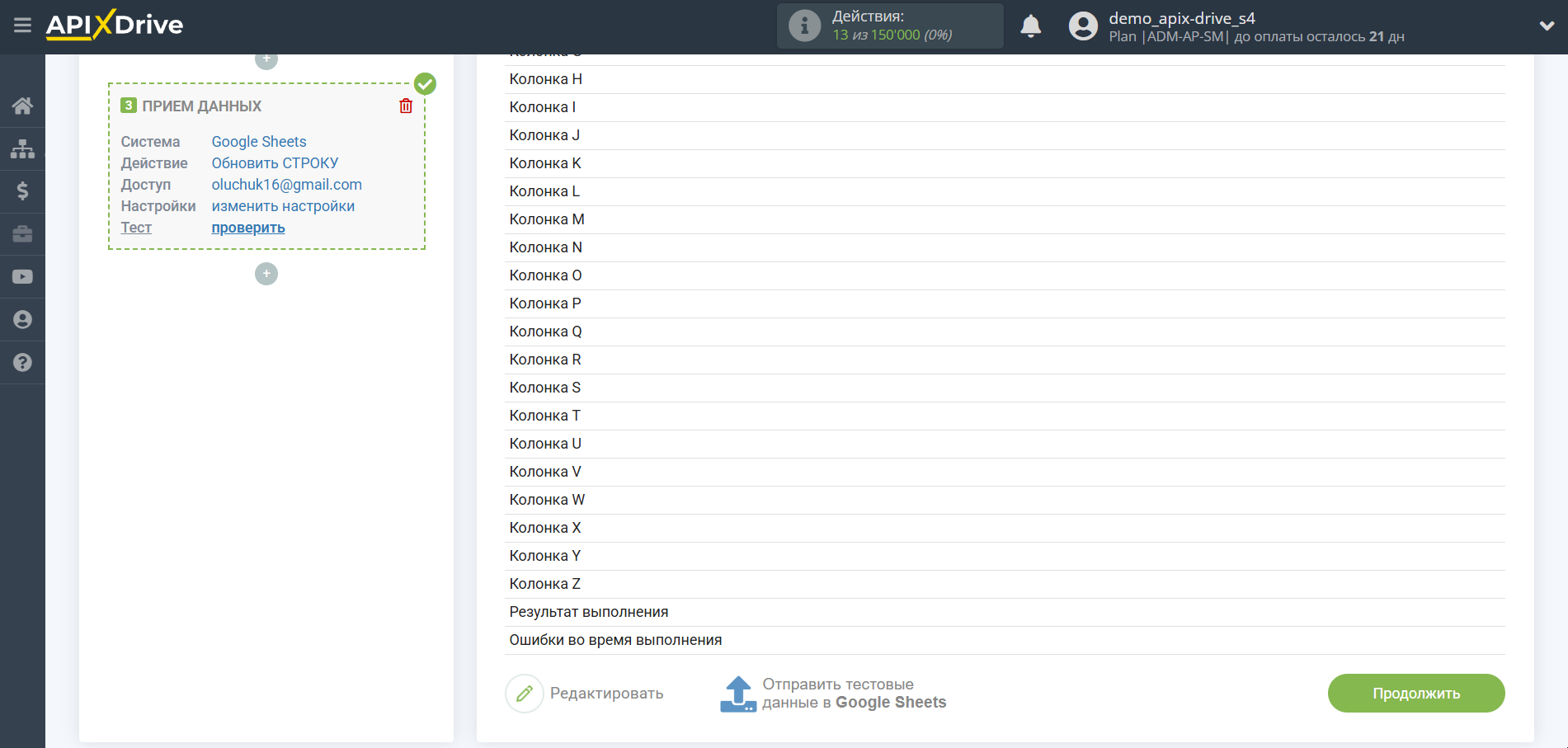Open the проверить test link
Screen dimensions: 1568x748
[248, 228]
